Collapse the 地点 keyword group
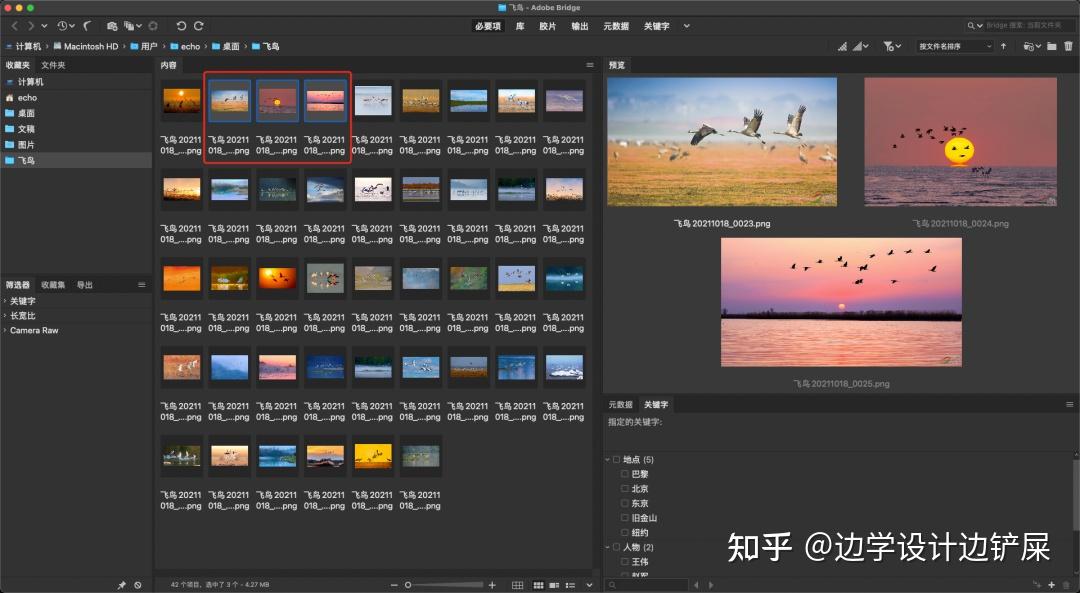 click(608, 458)
